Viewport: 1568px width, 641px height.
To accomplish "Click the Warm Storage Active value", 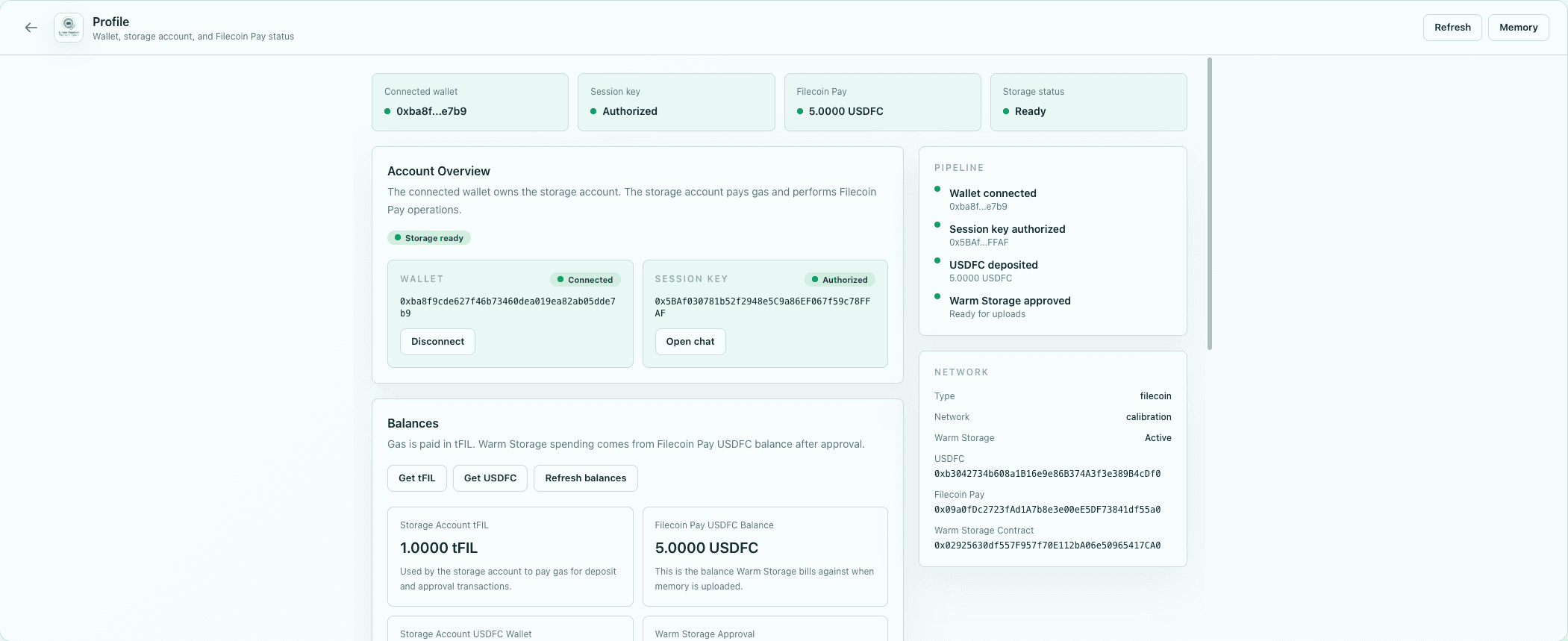I will click(1158, 438).
